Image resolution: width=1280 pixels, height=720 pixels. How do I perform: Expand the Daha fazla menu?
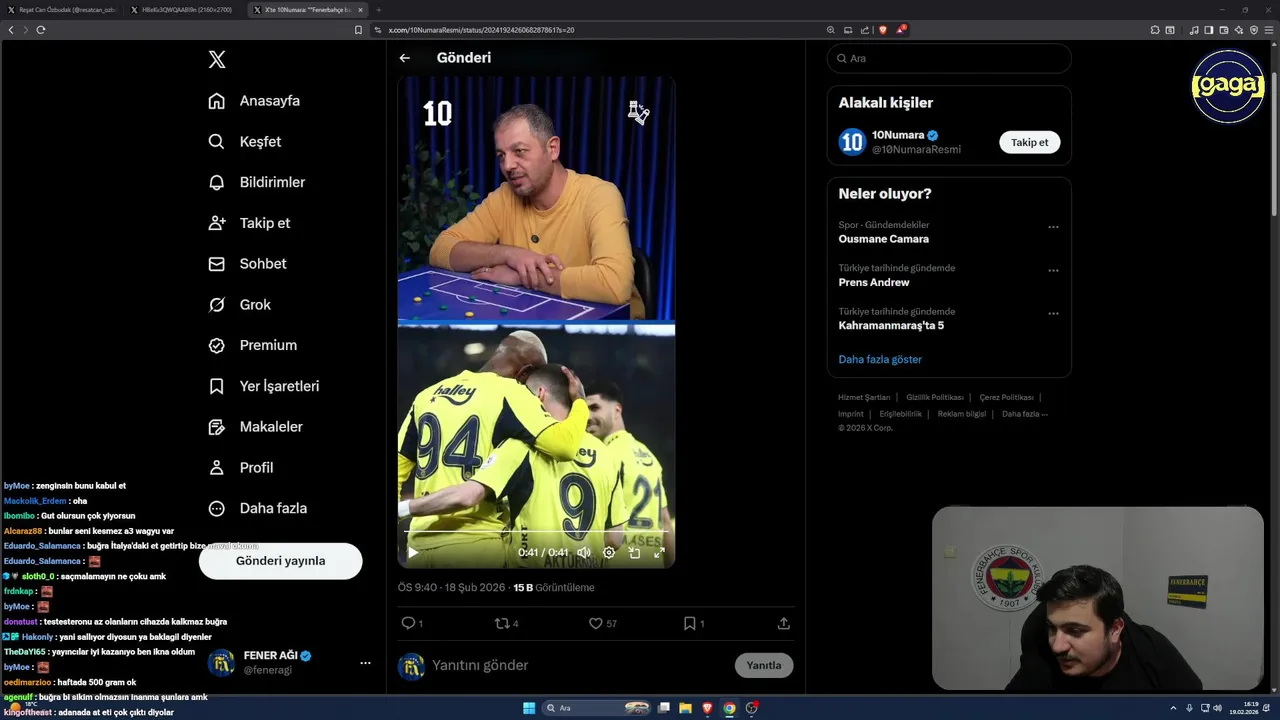click(257, 508)
